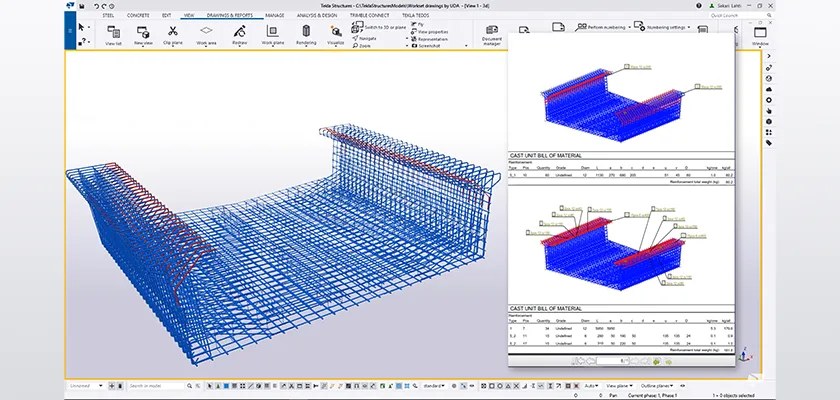Image resolution: width=840 pixels, height=400 pixels.
Task: Open the DRAWINGS & REPORTS tab
Action: coord(230,16)
